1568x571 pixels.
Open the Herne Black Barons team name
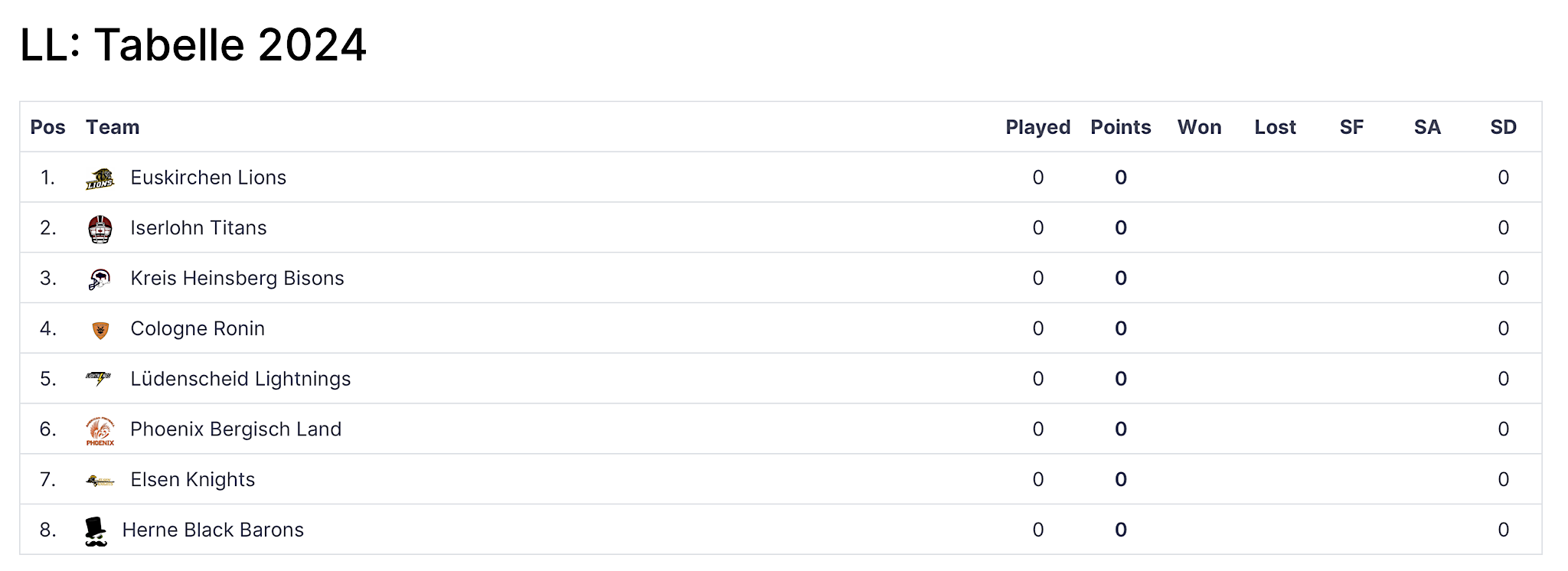click(x=213, y=530)
